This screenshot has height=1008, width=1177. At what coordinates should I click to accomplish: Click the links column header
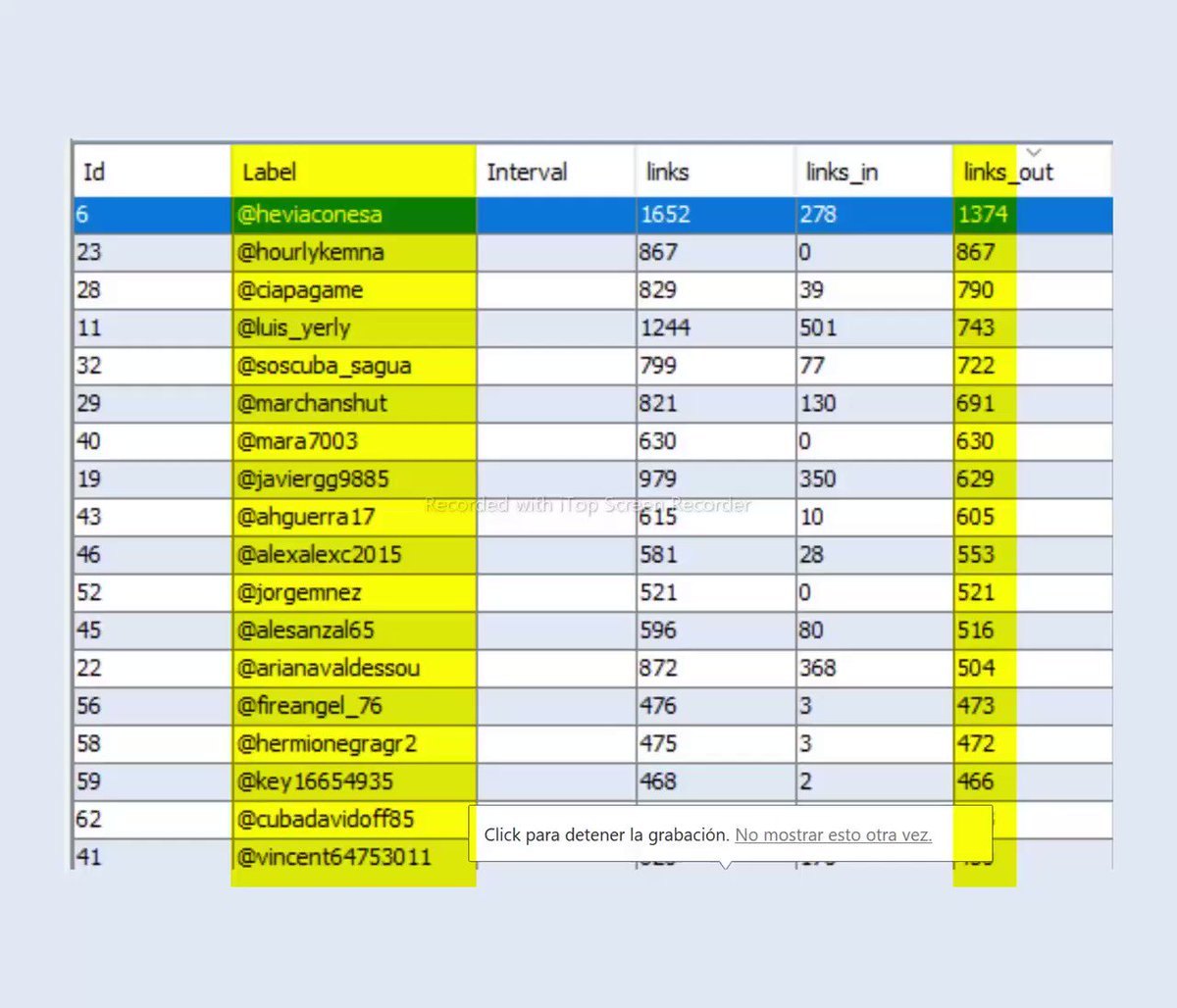point(715,173)
